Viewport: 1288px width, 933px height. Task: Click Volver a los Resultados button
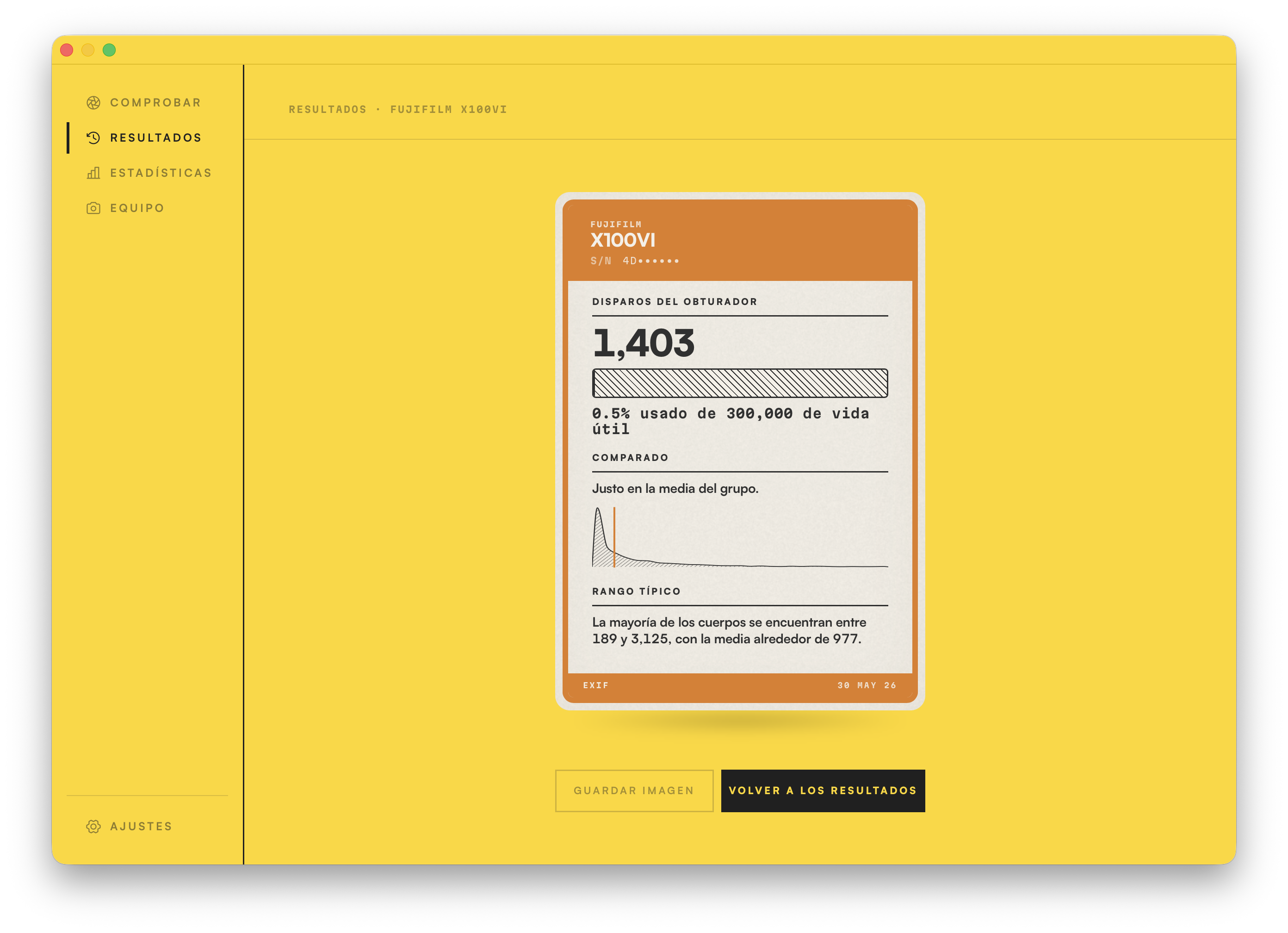click(823, 791)
